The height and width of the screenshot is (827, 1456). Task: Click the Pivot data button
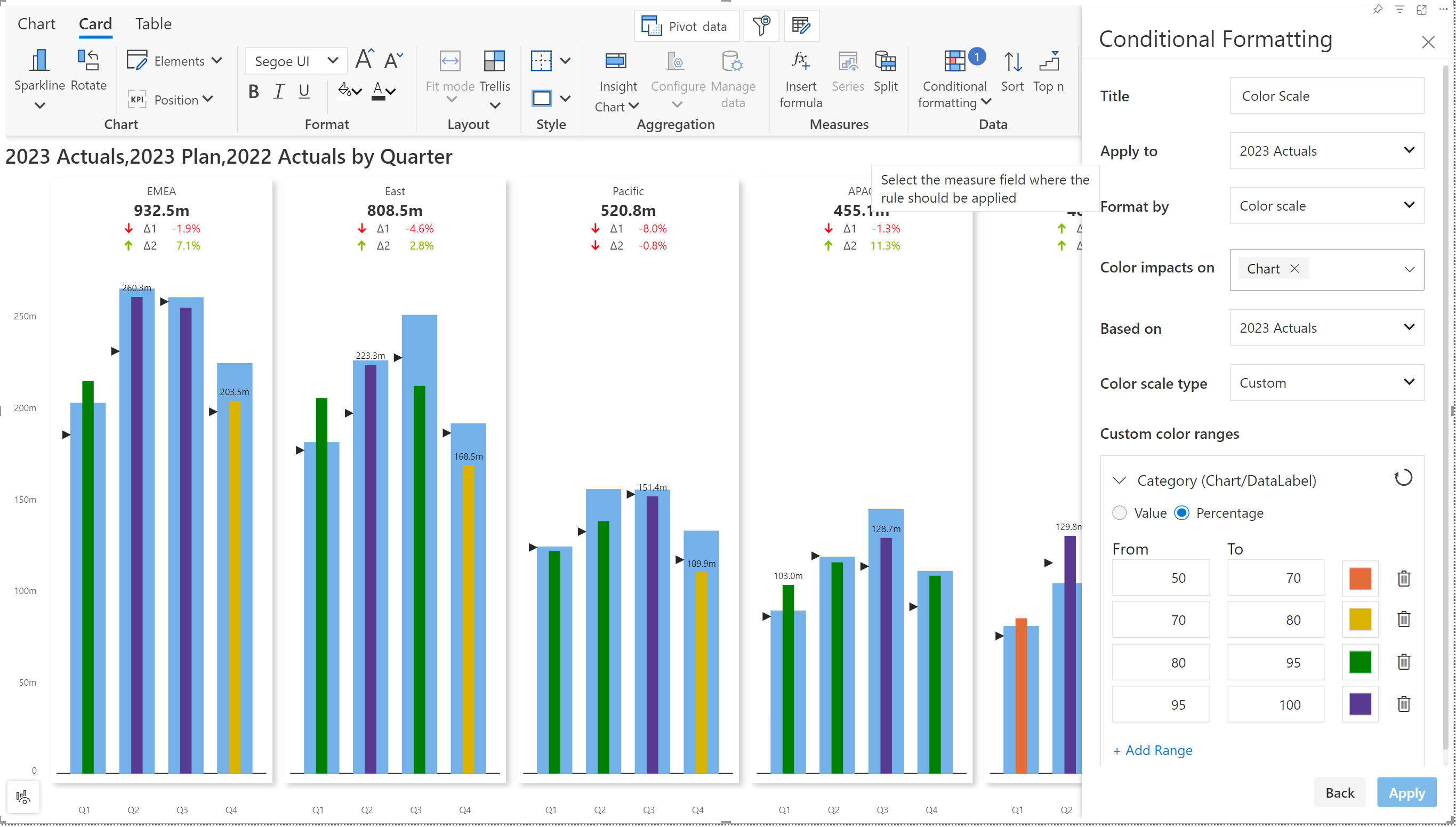pyautogui.click(x=686, y=26)
